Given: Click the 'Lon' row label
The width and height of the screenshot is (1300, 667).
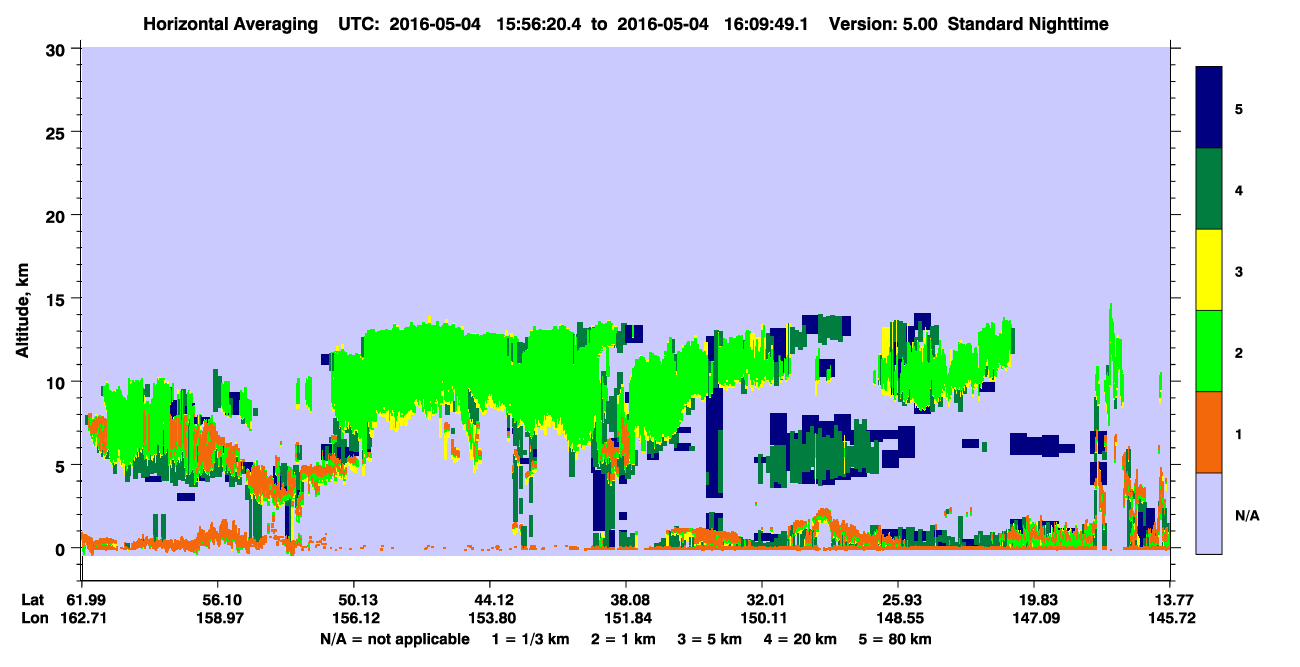Looking at the screenshot, I should (x=34, y=619).
